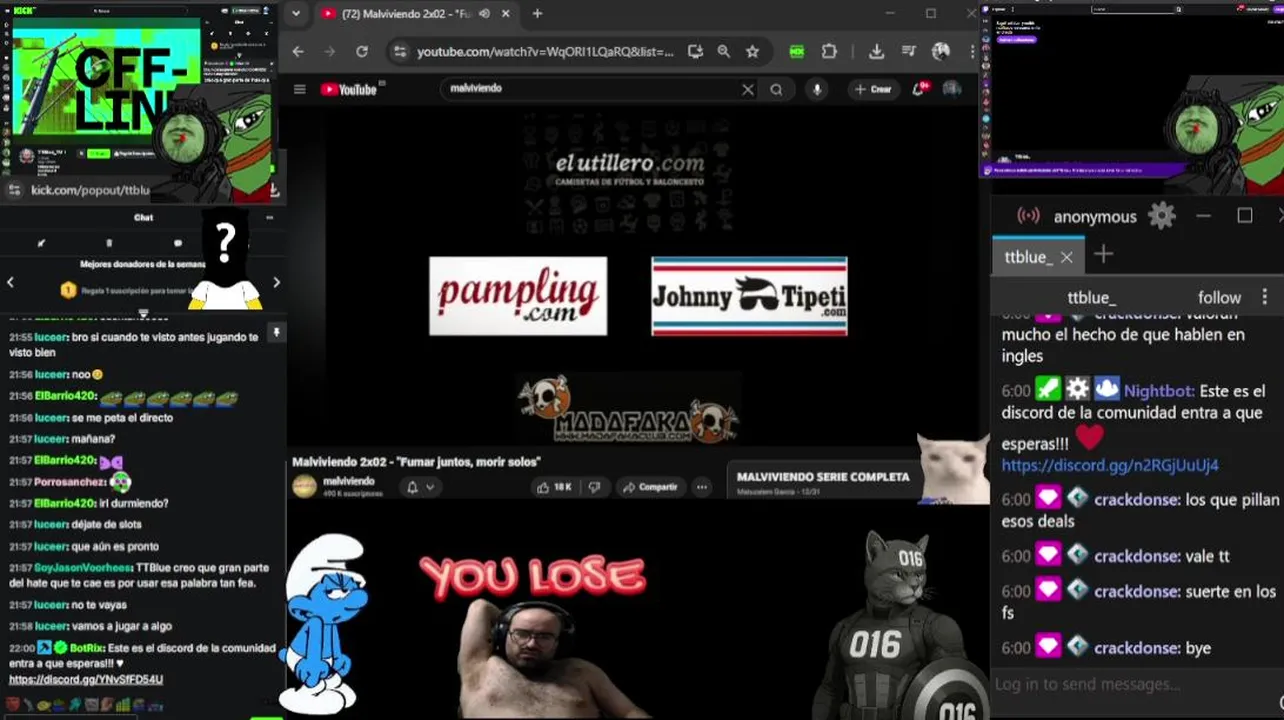
Task: Click the pampling.com sponsor logo in video
Action: pos(518,296)
